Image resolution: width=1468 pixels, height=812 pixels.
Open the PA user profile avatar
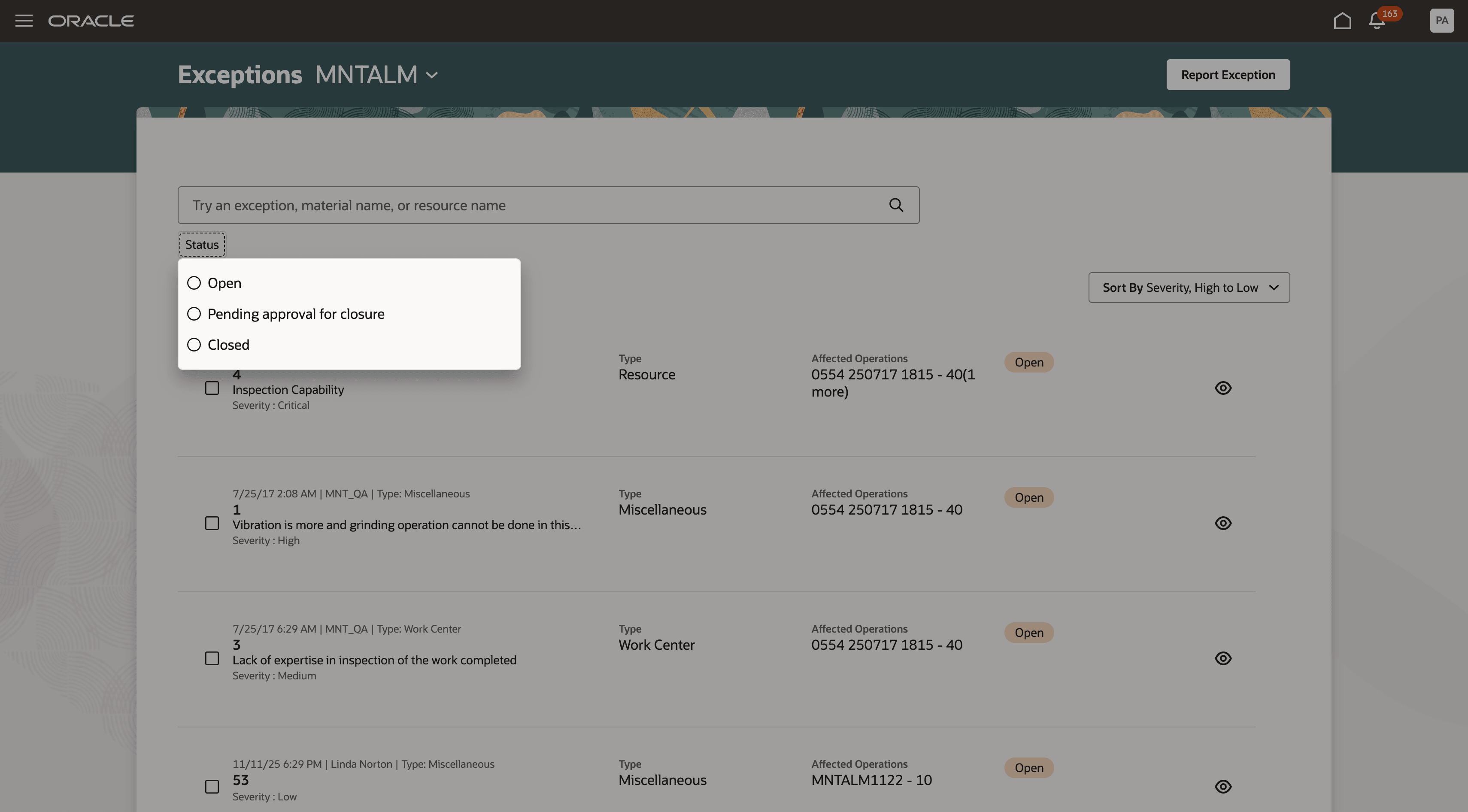pyautogui.click(x=1441, y=21)
